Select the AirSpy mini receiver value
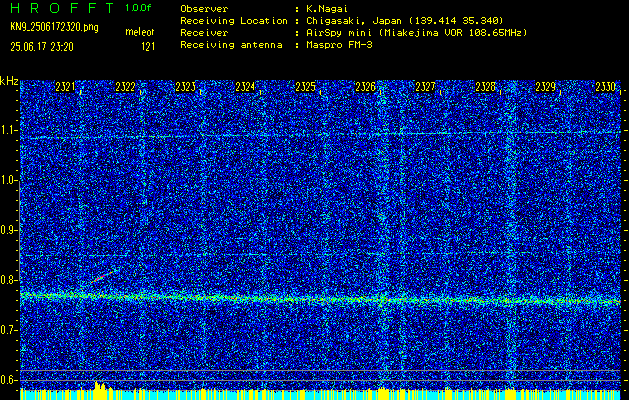The height and width of the screenshot is (400, 629). point(416,33)
